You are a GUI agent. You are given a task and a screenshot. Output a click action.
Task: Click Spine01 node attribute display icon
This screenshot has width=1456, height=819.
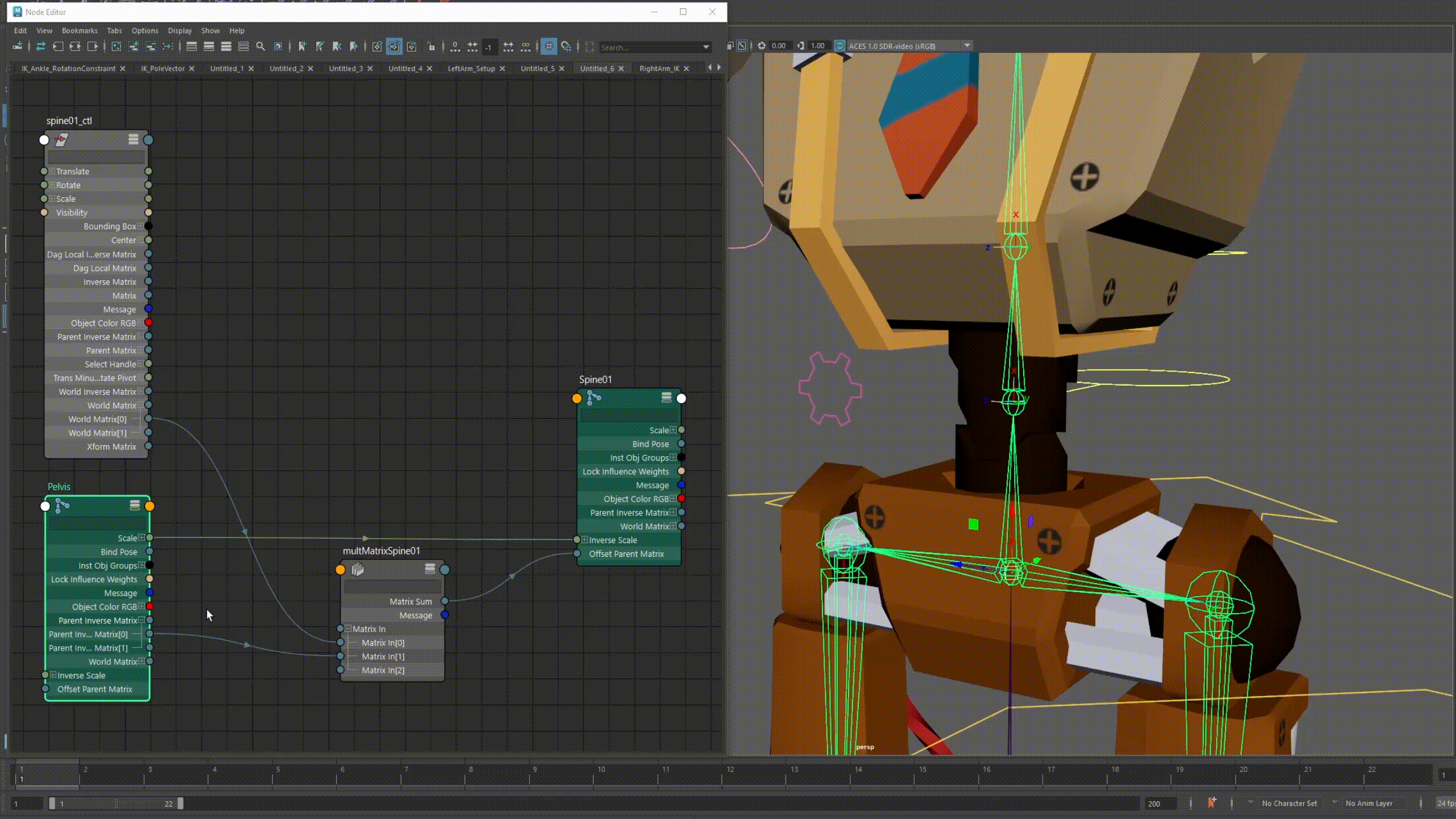(x=666, y=398)
